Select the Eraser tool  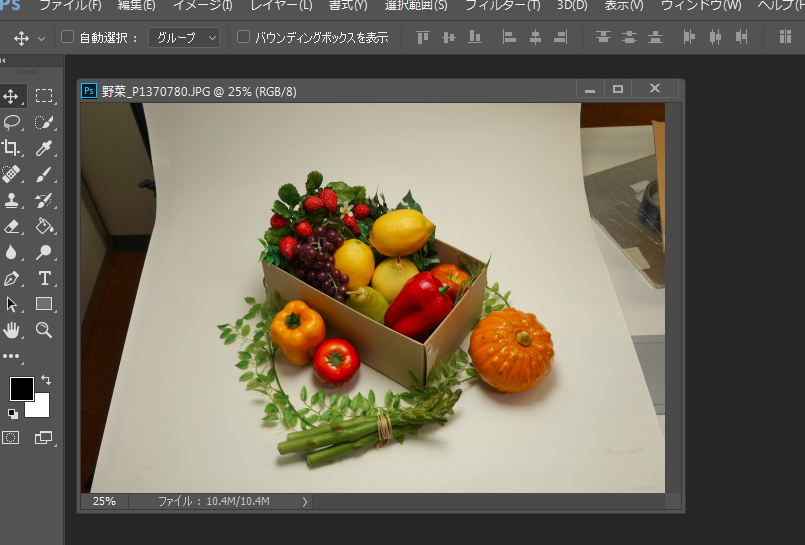(11, 226)
